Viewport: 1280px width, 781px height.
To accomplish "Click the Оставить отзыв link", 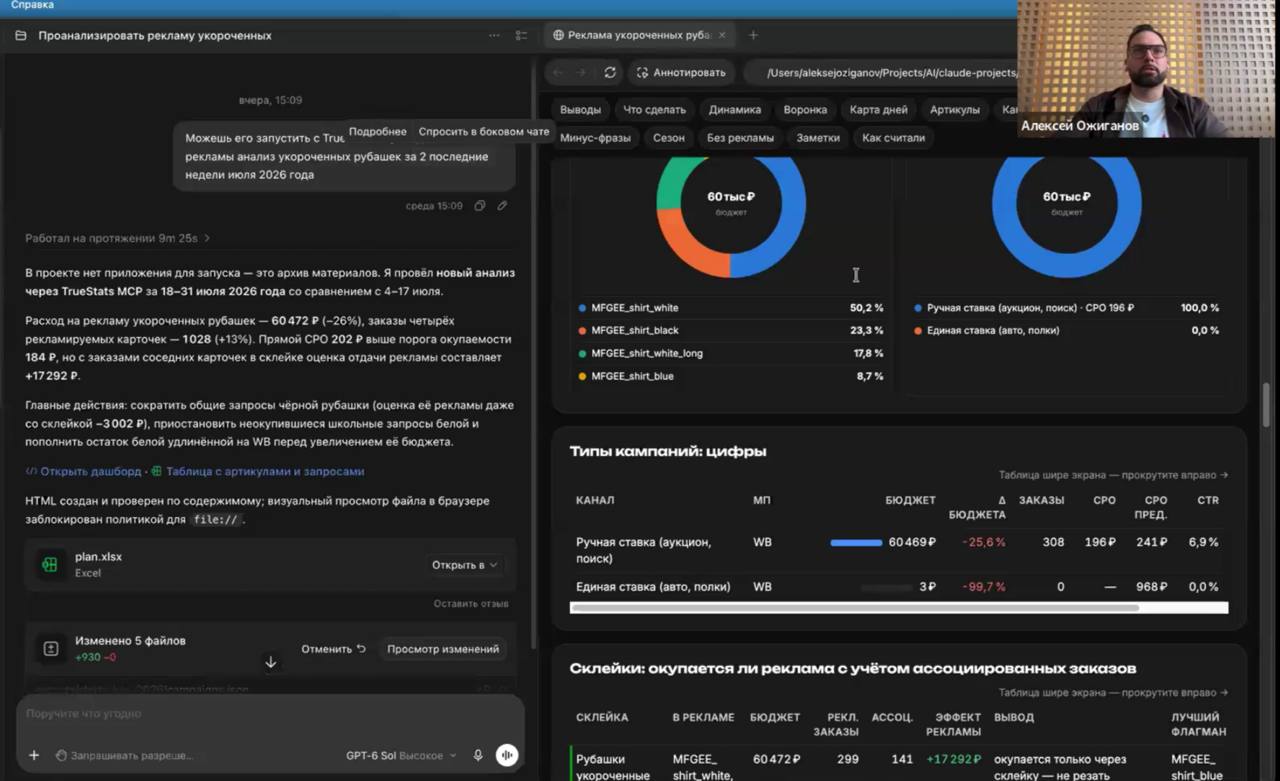I will click(x=471, y=604).
